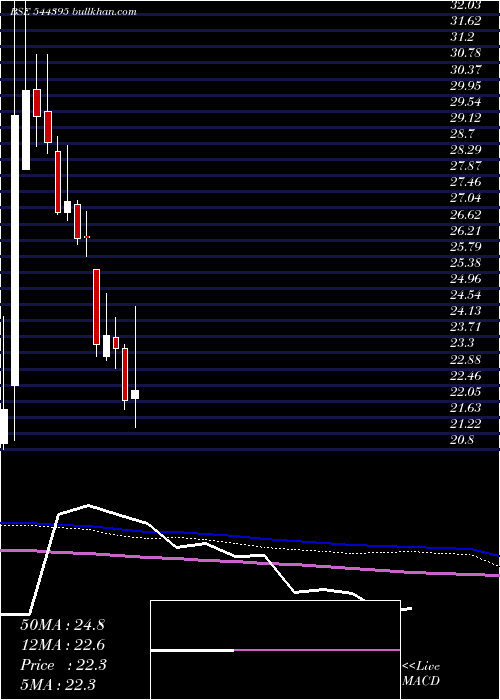This screenshot has width=500, height=700.
Task: Click the Price : 22.3 readout
Action: click(63, 665)
